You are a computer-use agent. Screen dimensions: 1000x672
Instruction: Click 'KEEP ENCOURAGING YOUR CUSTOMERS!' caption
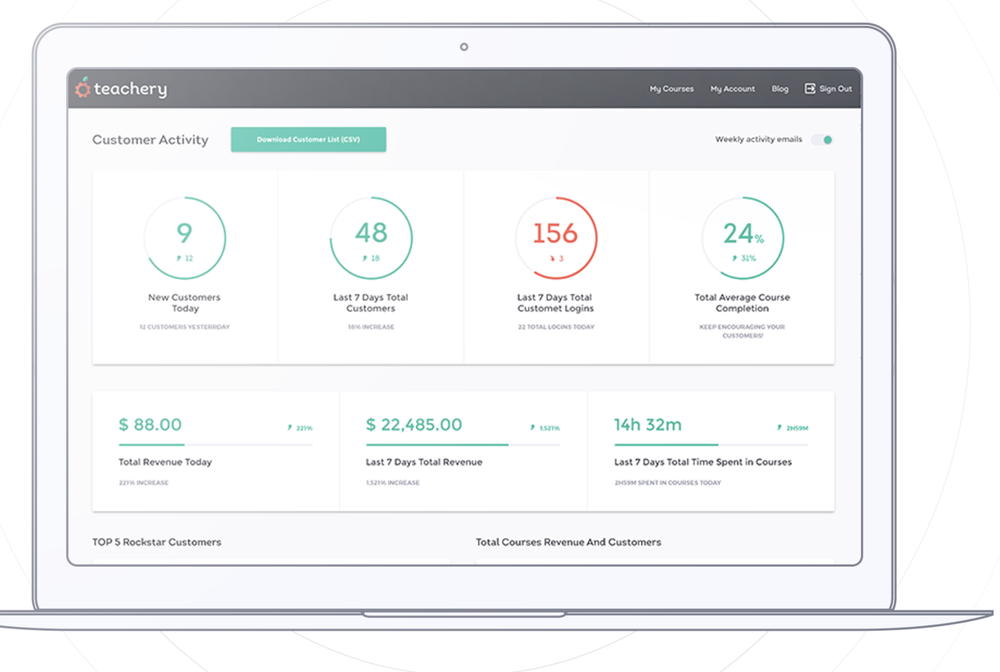pos(742,331)
